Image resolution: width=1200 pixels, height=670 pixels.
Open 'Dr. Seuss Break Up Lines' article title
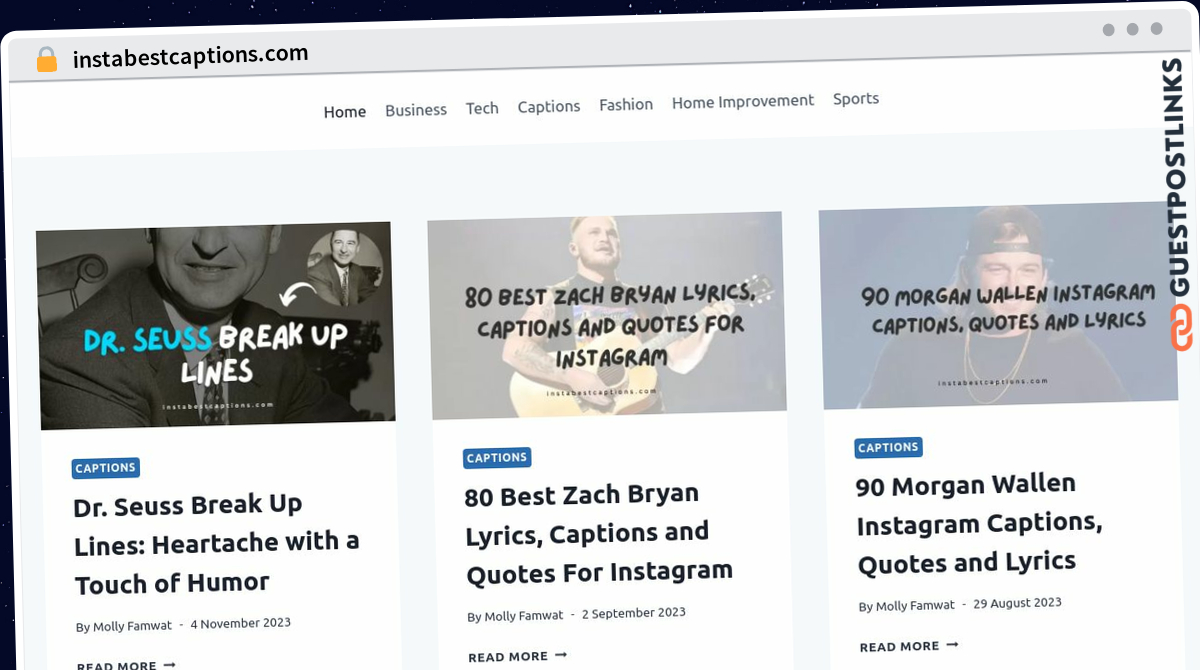[x=216, y=544]
